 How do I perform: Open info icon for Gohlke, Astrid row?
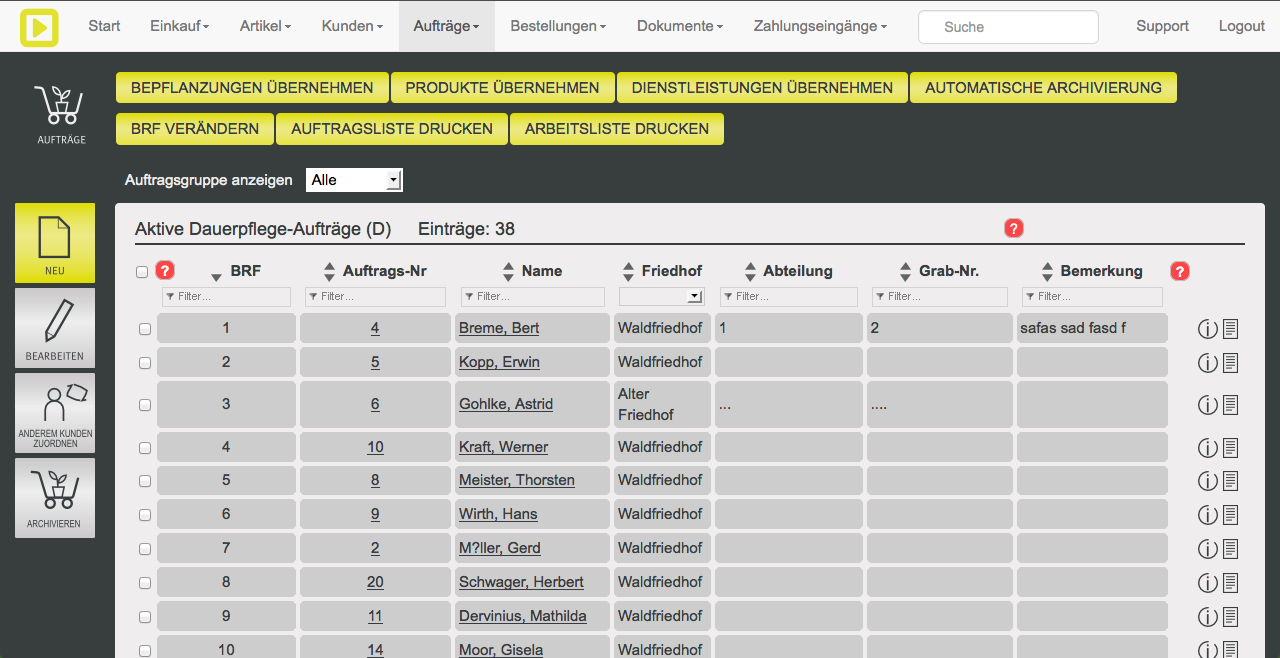click(x=1208, y=405)
